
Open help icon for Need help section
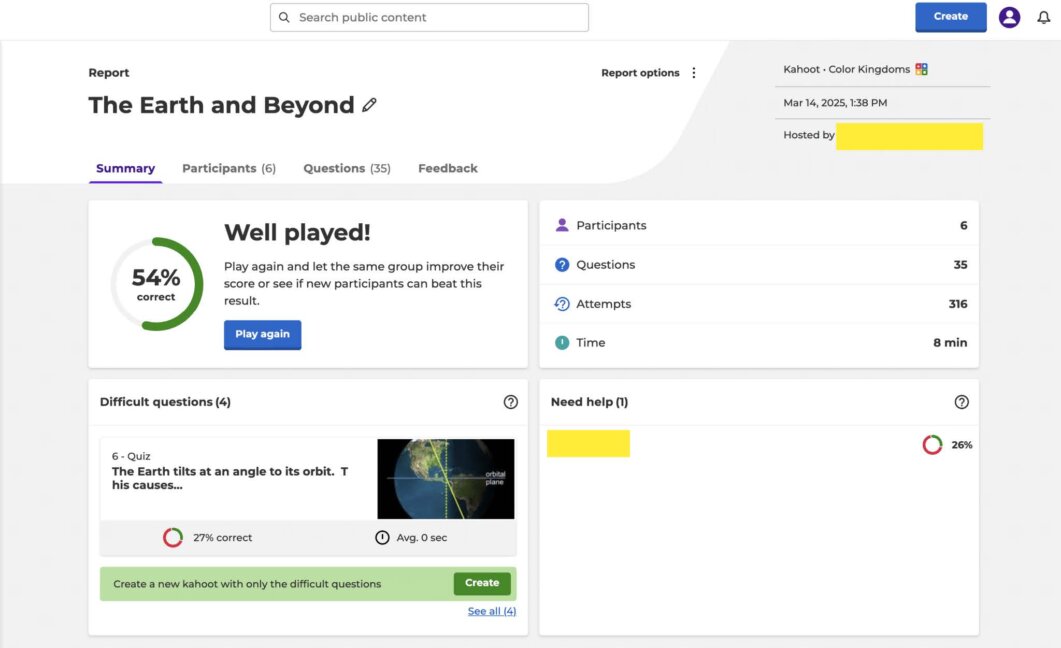pos(962,401)
